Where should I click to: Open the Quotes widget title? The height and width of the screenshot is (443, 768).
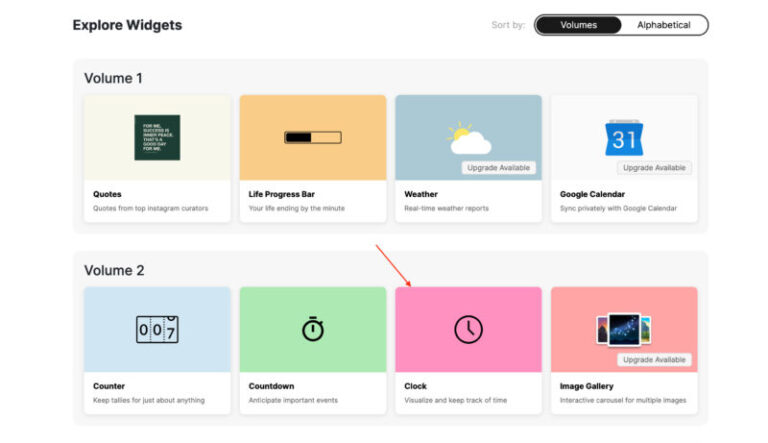[x=108, y=194]
